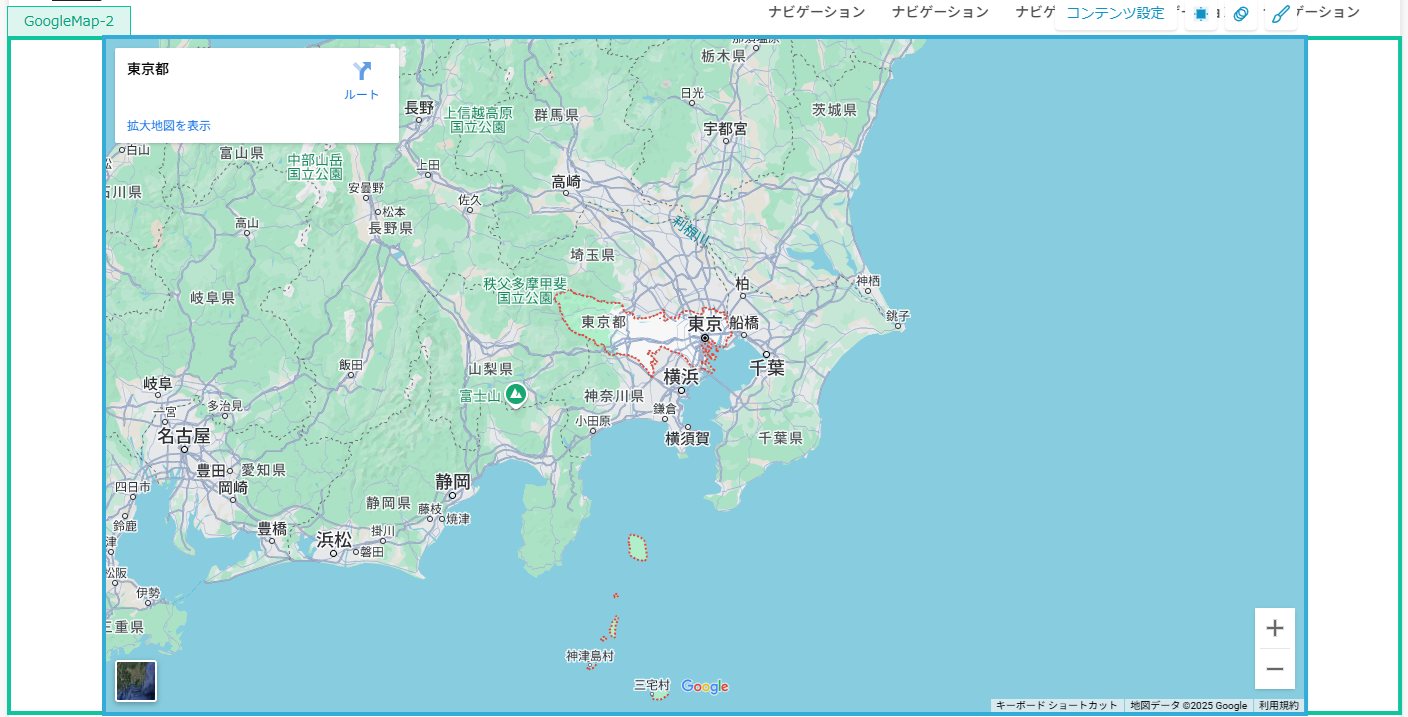The width and height of the screenshot is (1408, 717).
Task: Zoom in with the plus button
Action: point(1275,628)
